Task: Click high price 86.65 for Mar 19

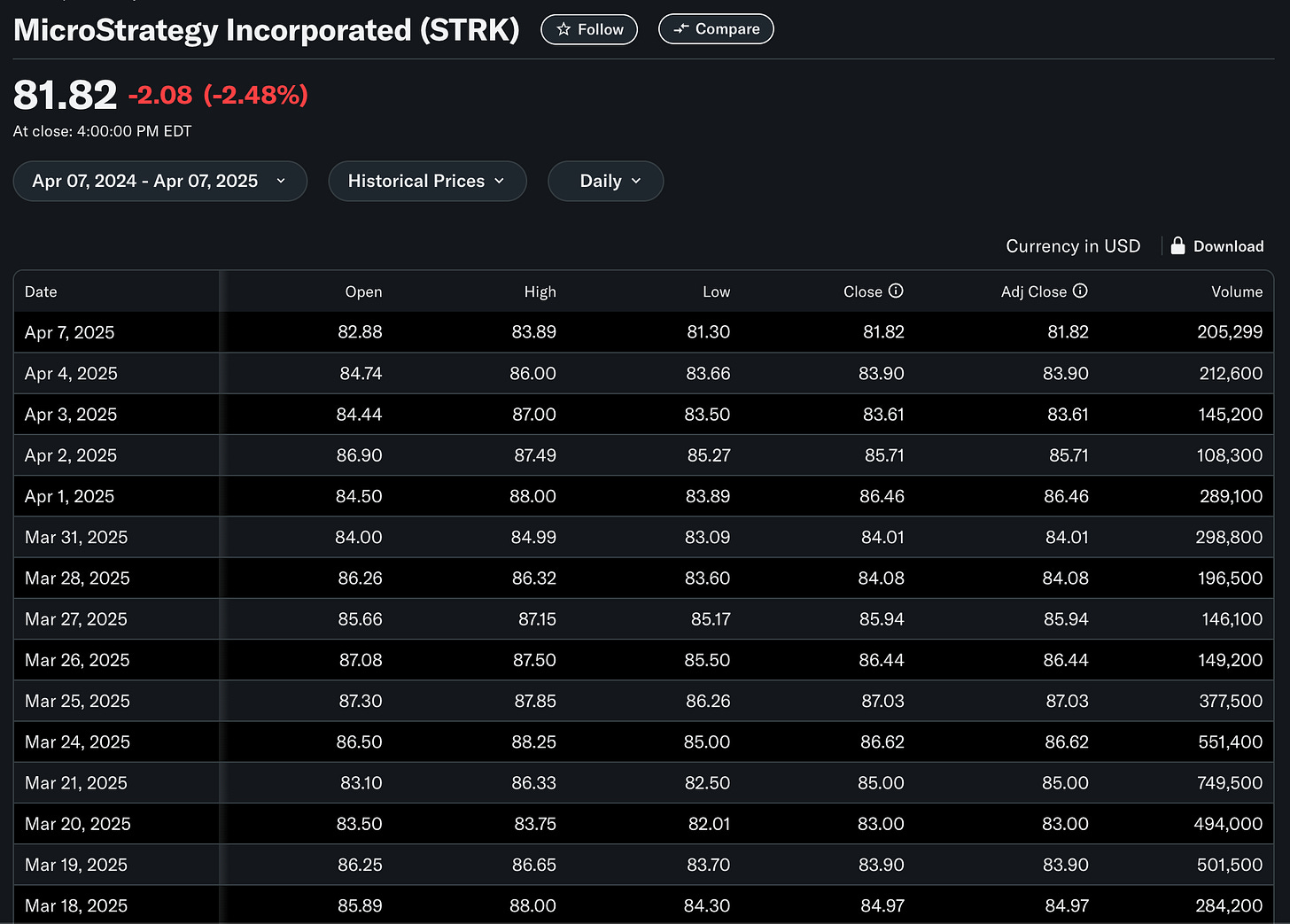Action: pos(534,865)
